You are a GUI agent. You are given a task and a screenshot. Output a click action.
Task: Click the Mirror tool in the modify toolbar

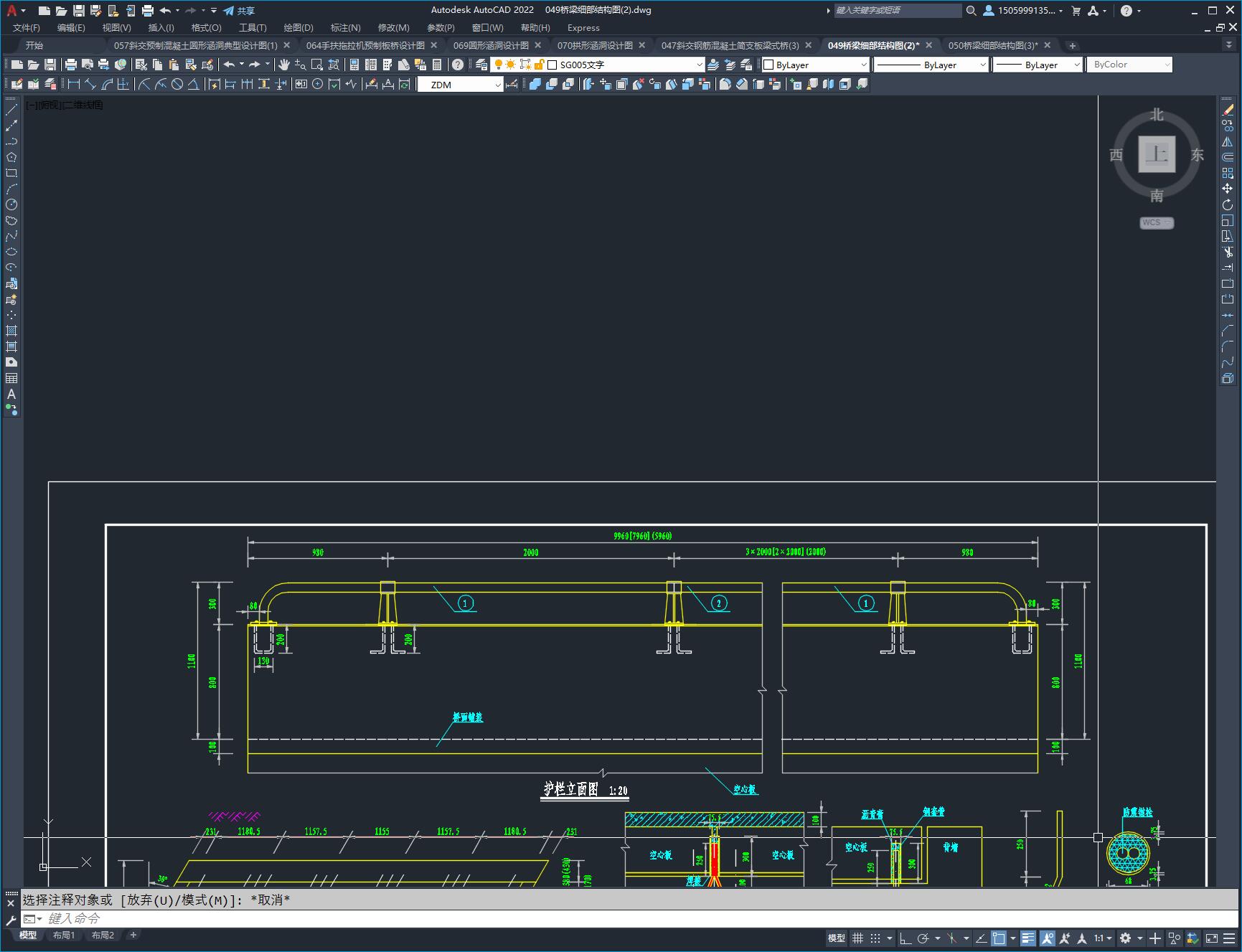[1228, 141]
